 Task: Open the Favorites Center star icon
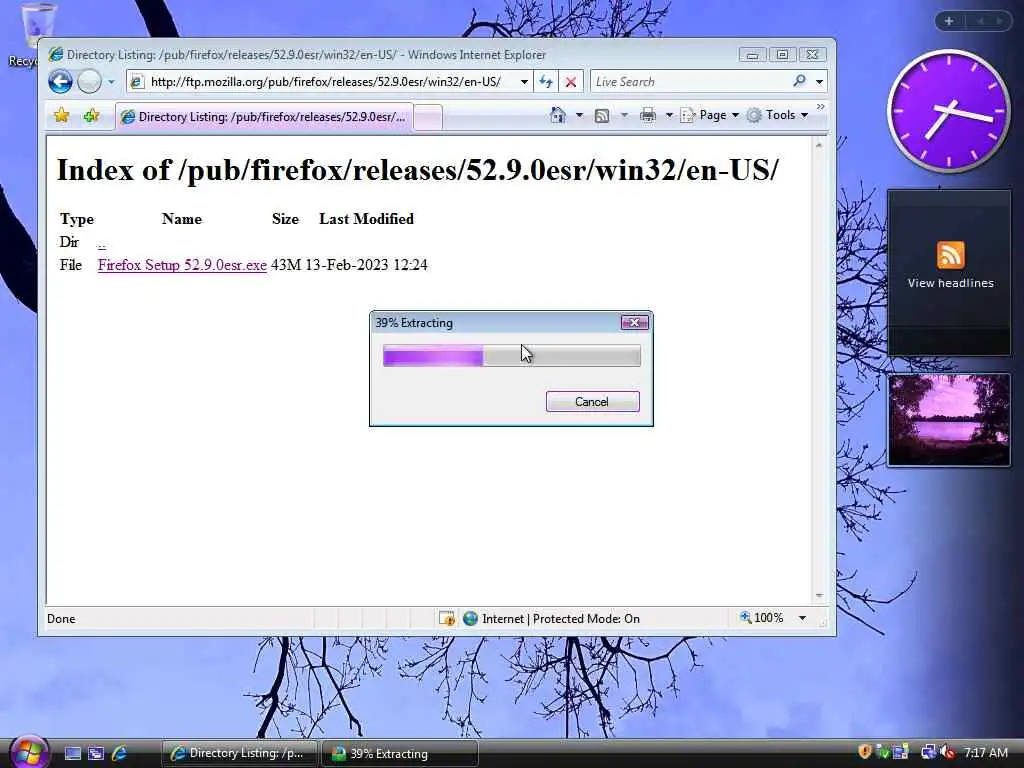pos(61,116)
